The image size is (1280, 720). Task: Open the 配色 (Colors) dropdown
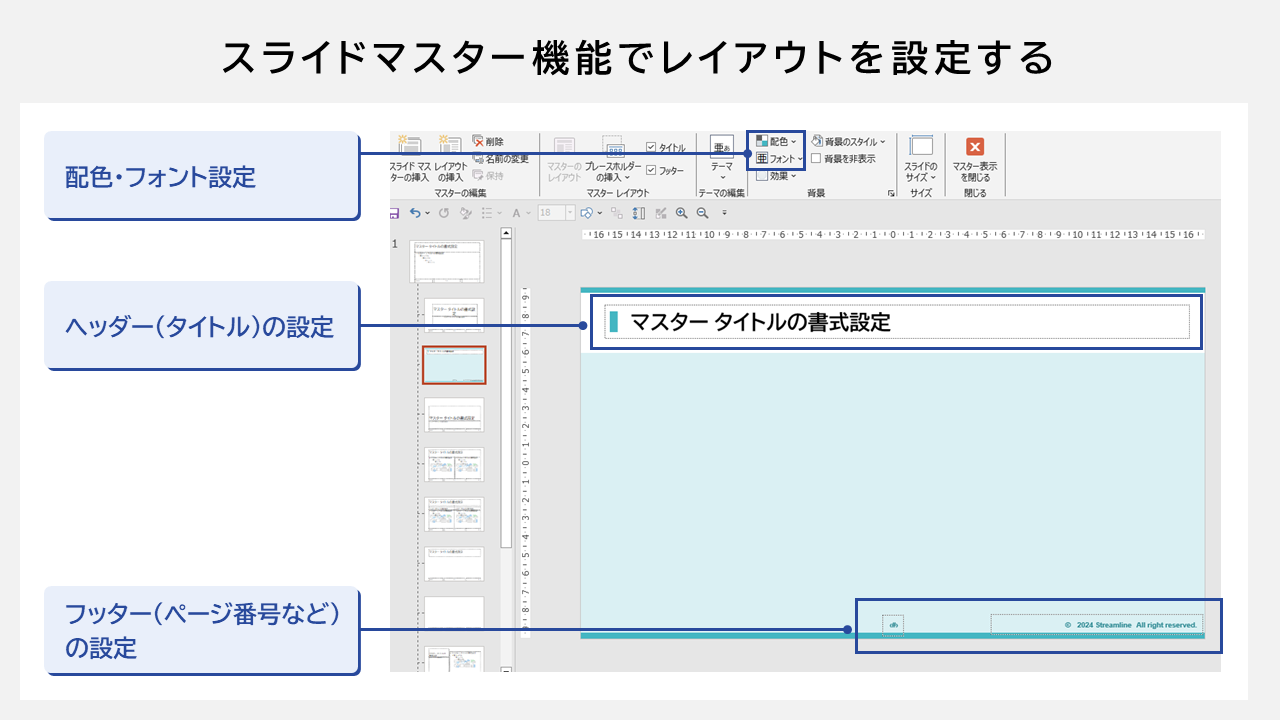coord(776,141)
